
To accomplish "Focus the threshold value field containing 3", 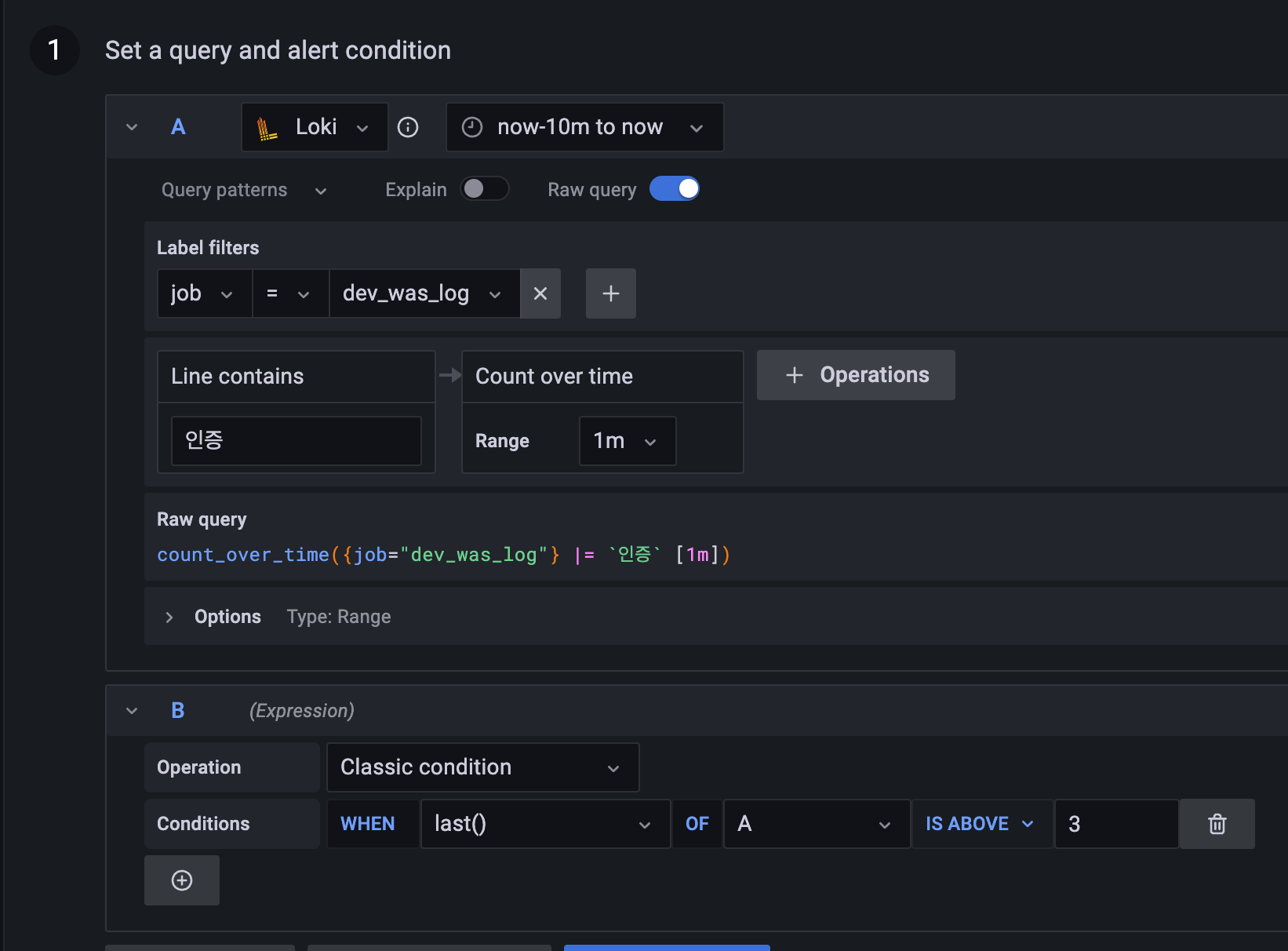I will pyautogui.click(x=1116, y=824).
